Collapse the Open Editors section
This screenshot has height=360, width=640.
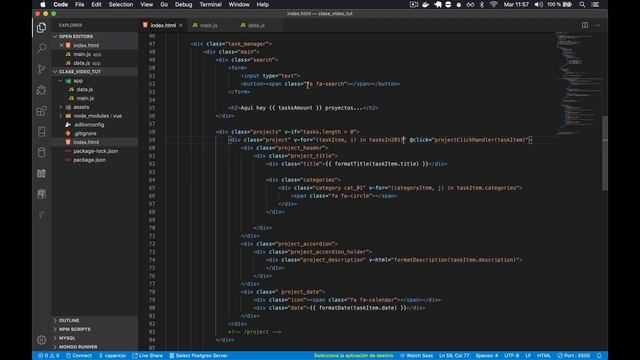[76, 36]
